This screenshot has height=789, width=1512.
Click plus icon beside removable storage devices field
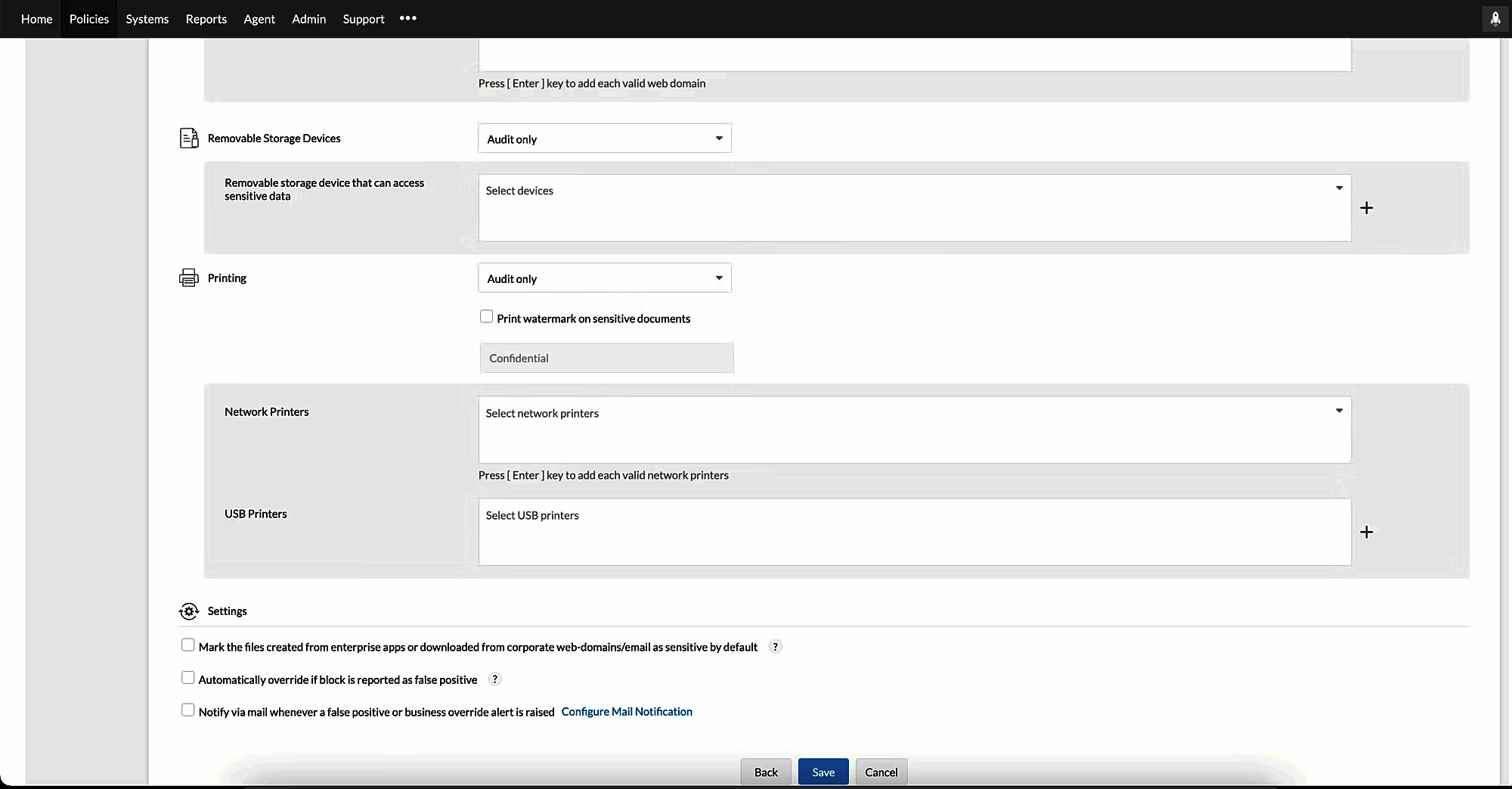[1366, 208]
